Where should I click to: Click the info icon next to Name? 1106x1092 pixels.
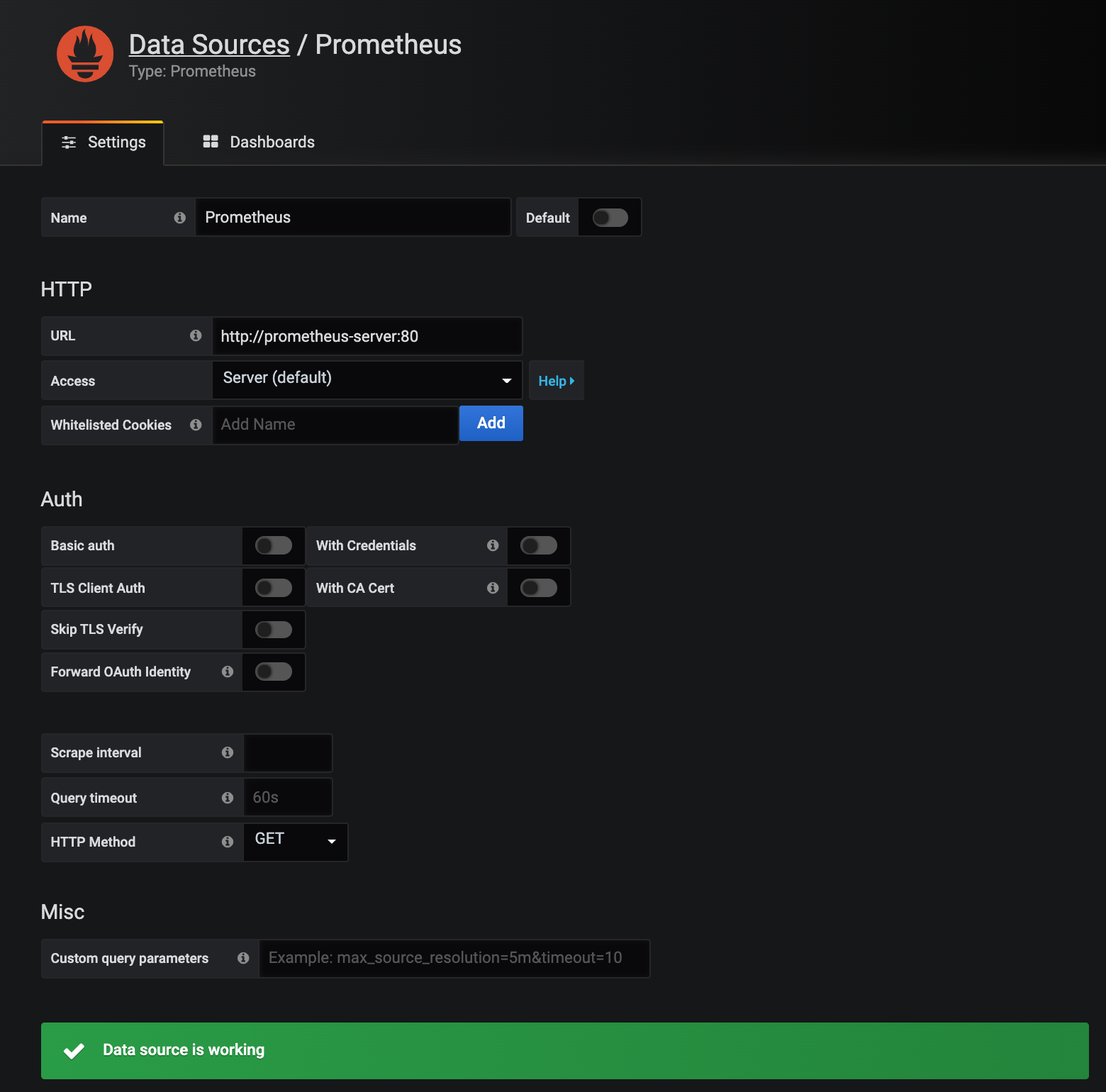tap(179, 218)
